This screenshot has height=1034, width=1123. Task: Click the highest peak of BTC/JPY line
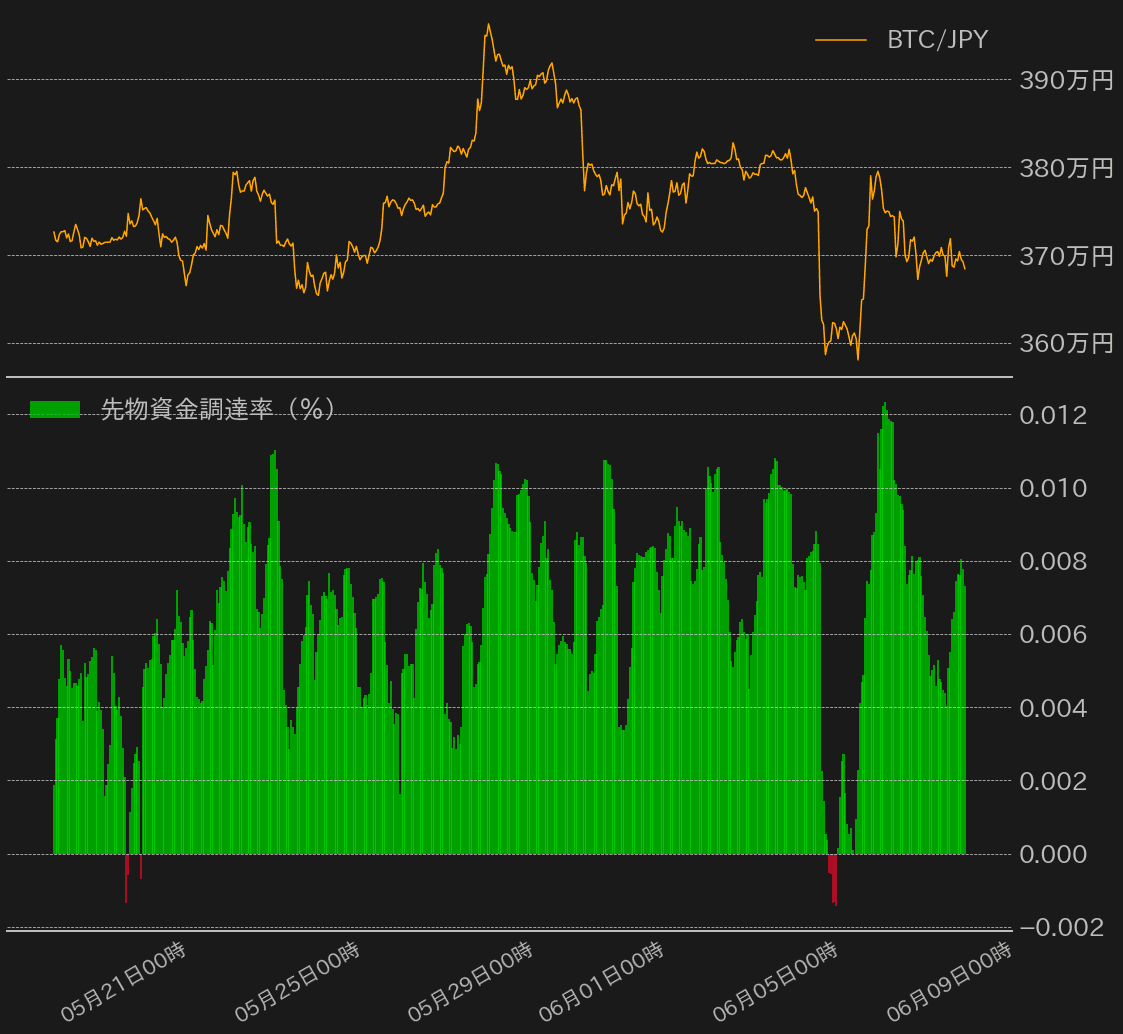(488, 26)
